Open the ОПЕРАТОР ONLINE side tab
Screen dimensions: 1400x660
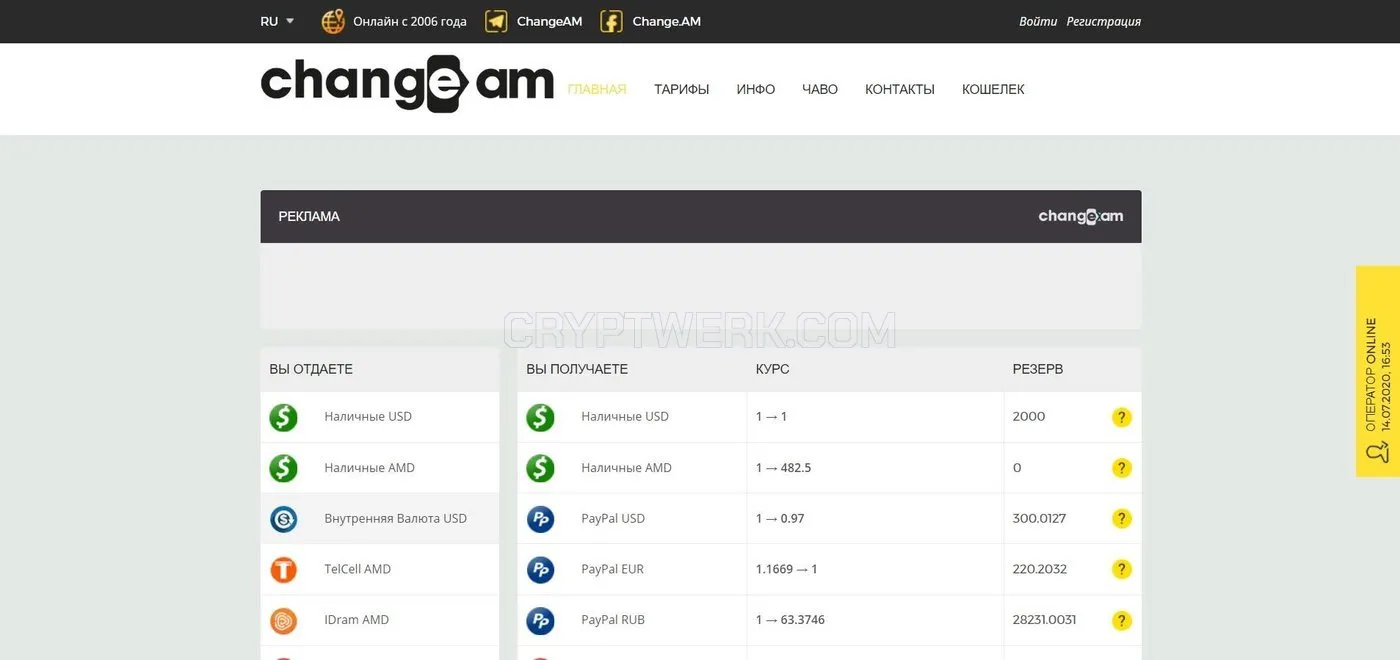point(1378,371)
